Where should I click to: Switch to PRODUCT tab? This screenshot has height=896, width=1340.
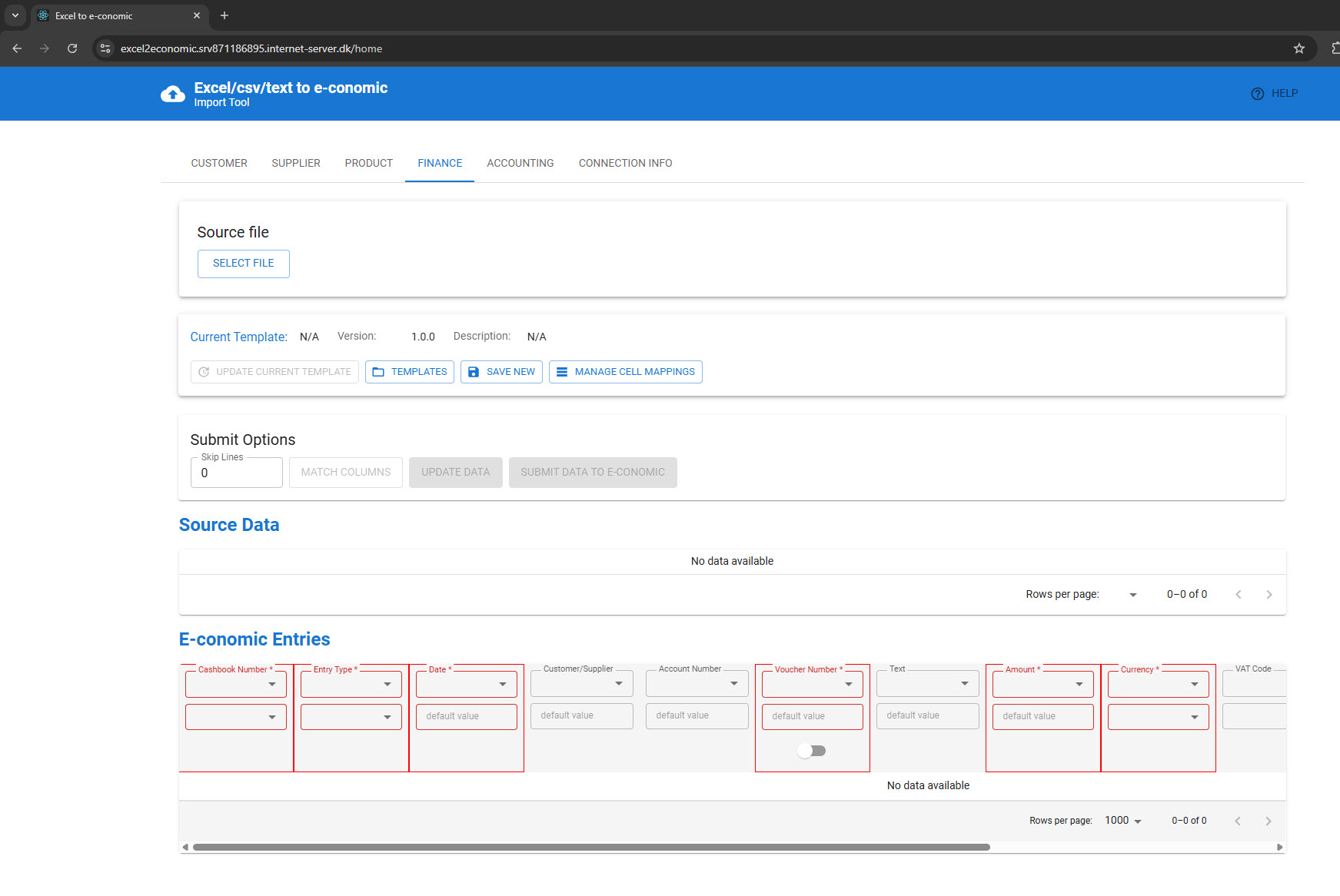(369, 163)
